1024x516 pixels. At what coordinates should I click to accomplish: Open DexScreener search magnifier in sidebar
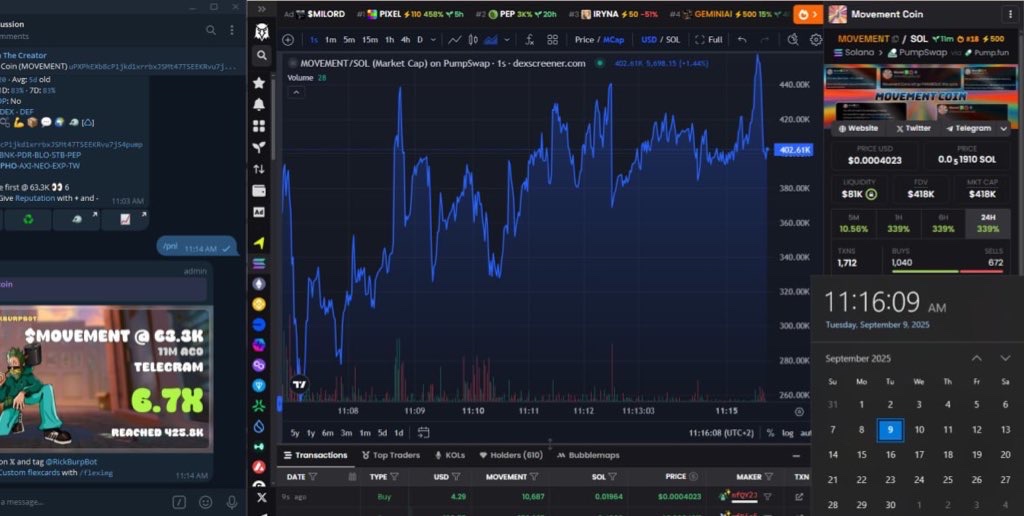(x=261, y=56)
